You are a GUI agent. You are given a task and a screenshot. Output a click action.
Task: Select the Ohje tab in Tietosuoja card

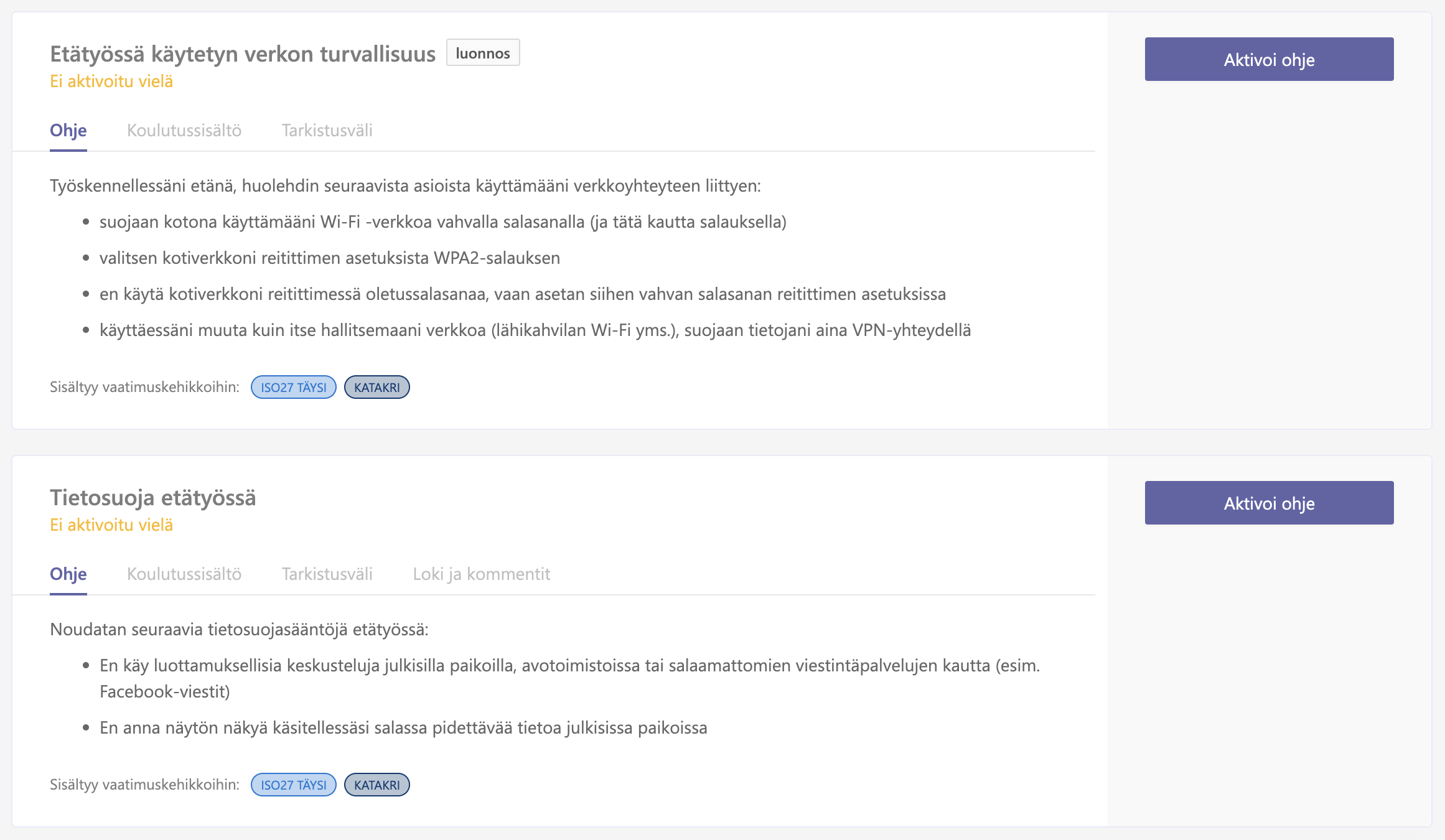pos(68,574)
